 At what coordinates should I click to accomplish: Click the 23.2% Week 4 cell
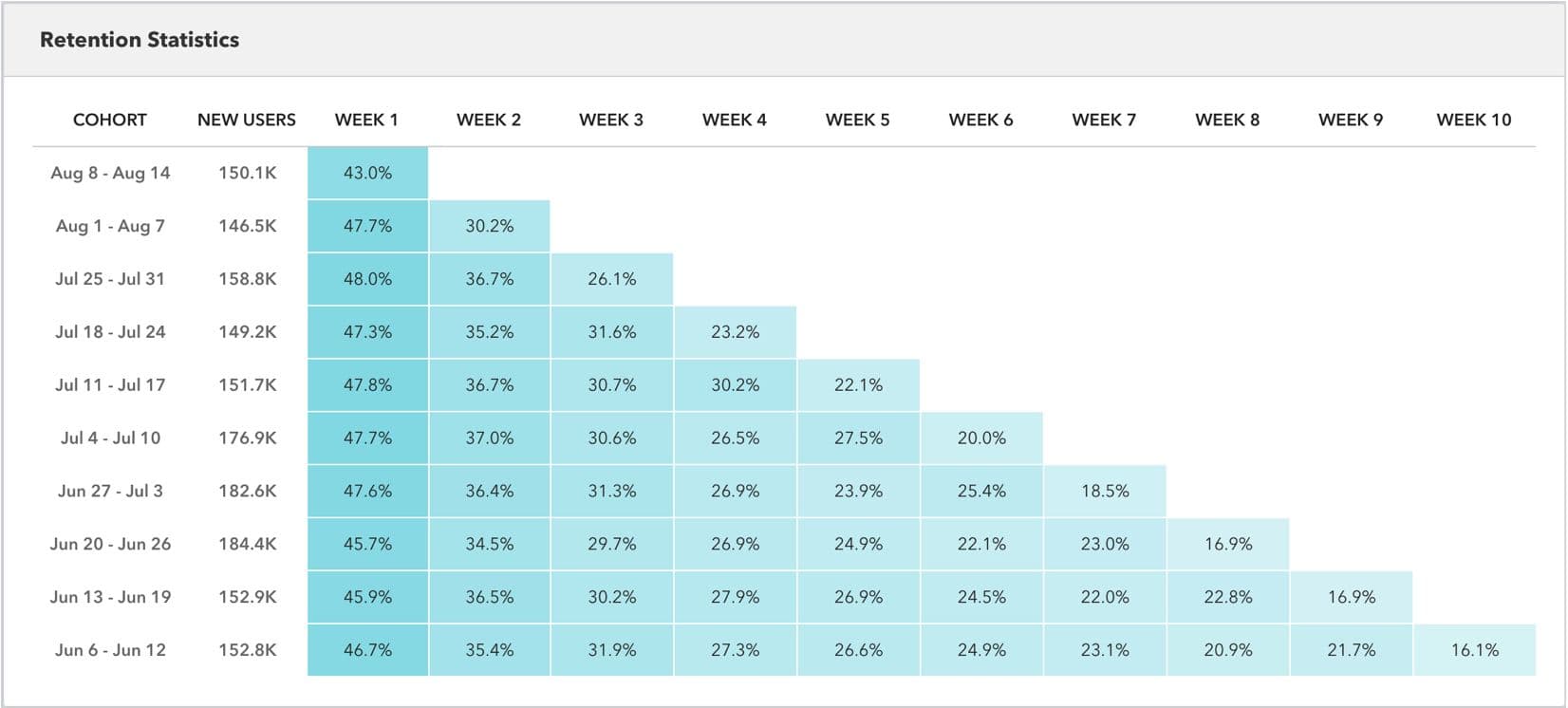tap(736, 332)
